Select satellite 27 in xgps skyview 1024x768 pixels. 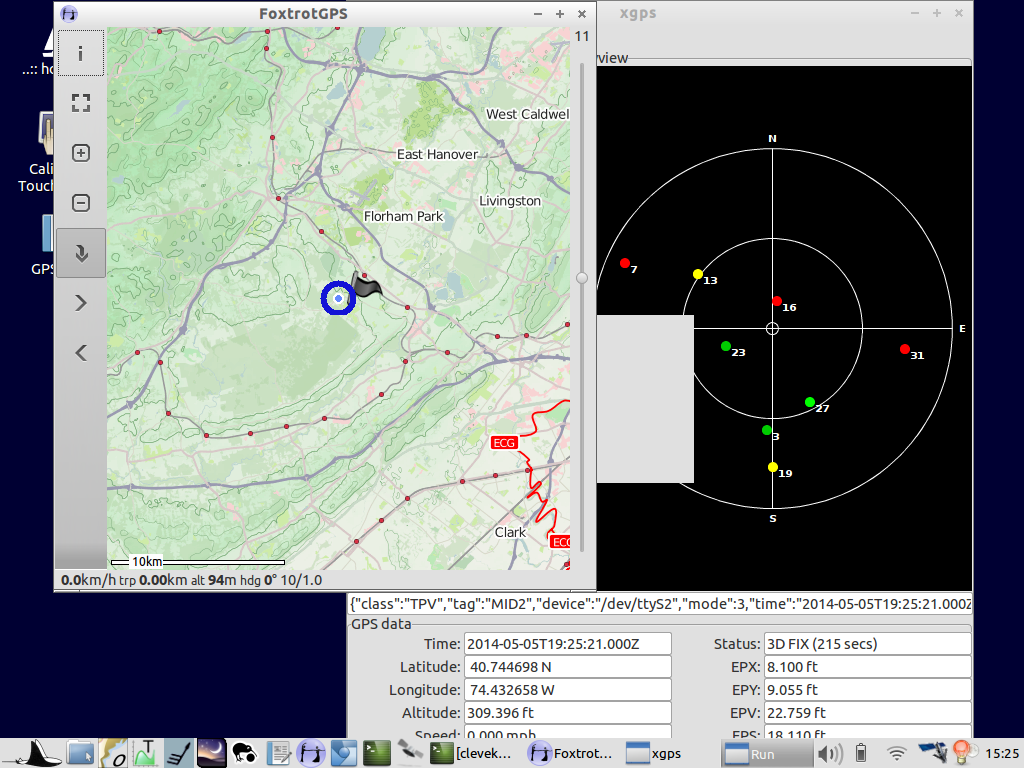[x=810, y=402]
